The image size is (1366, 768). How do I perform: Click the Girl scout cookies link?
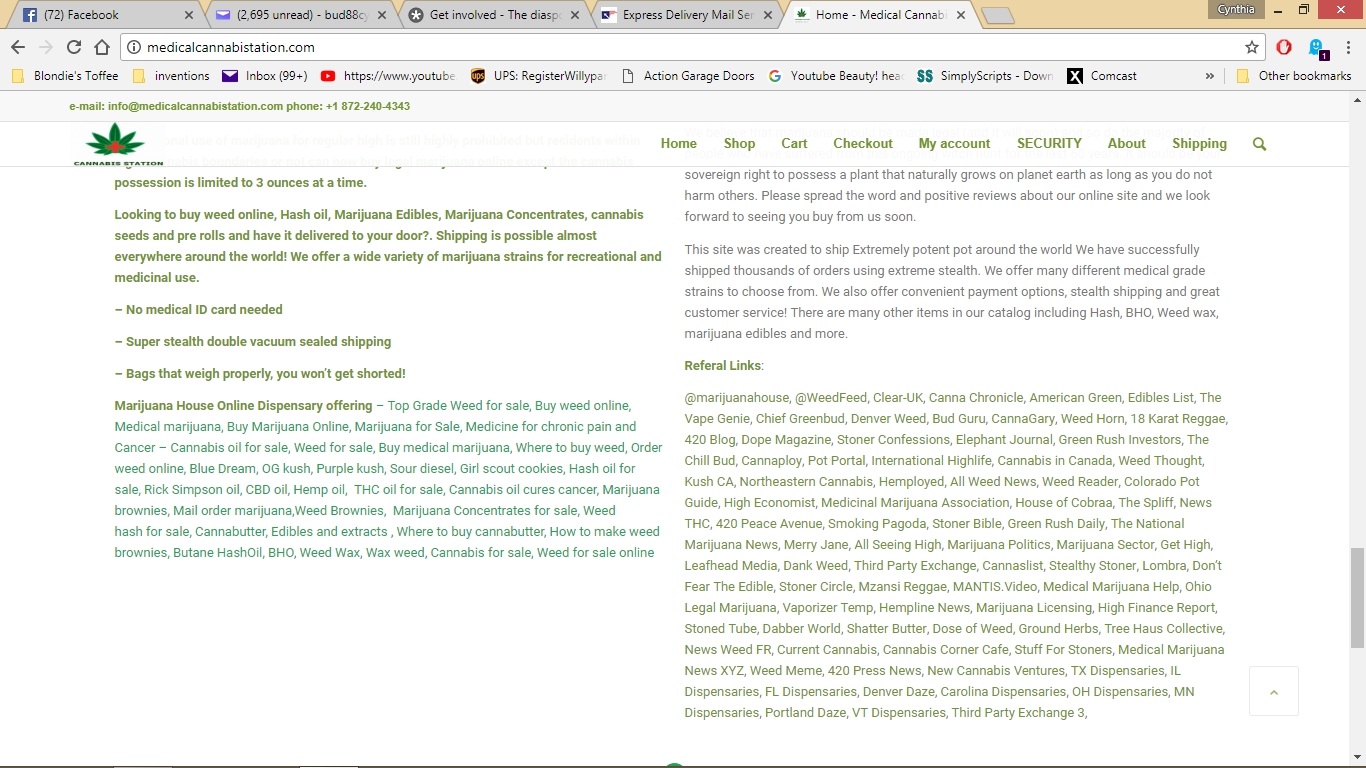coord(511,469)
